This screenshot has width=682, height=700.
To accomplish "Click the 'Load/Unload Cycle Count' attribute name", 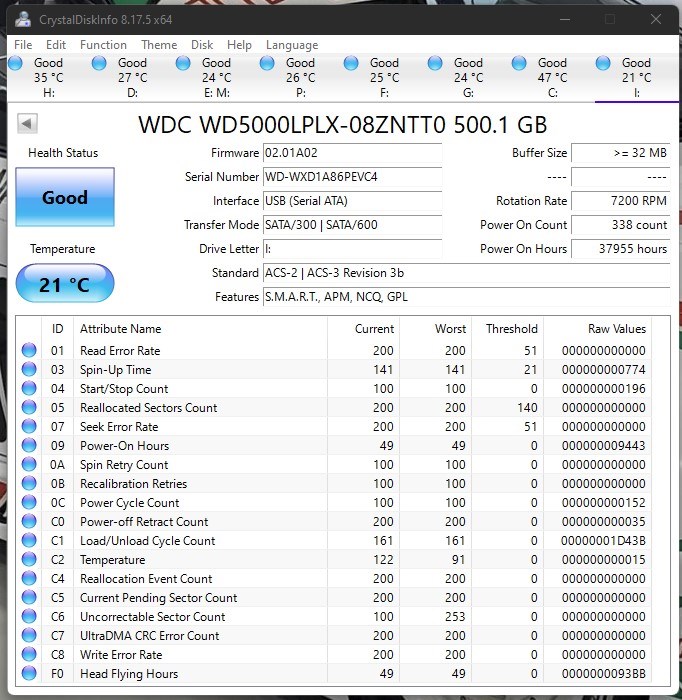I will [x=147, y=541].
